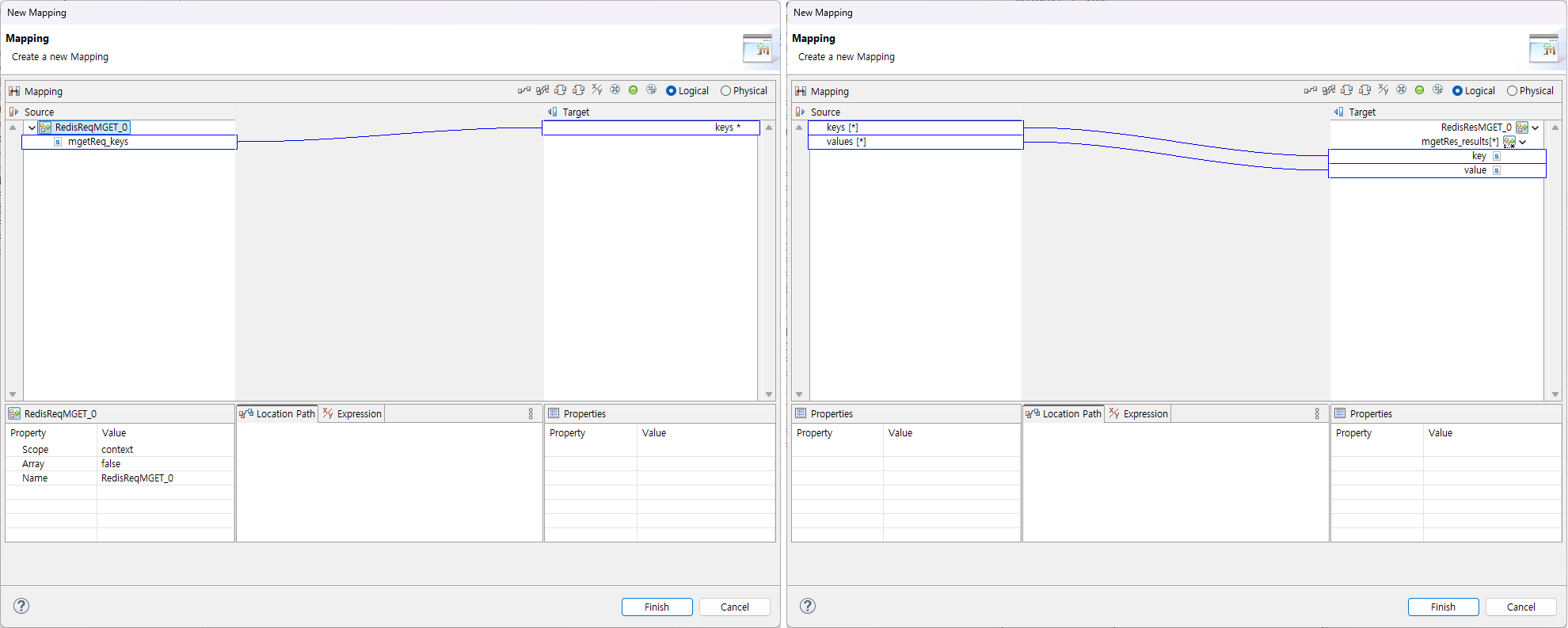The width and height of the screenshot is (1568, 628).
Task: Click the Scope property value 'context'
Action: coord(117,450)
